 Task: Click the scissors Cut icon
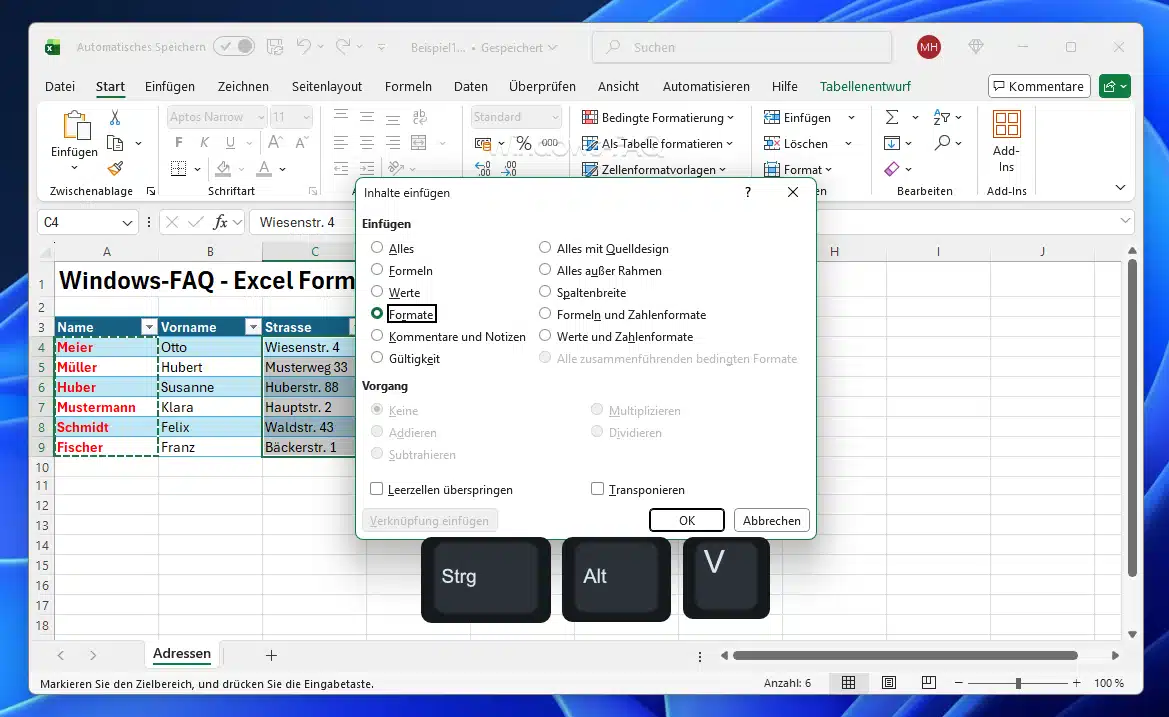pyautogui.click(x=115, y=118)
